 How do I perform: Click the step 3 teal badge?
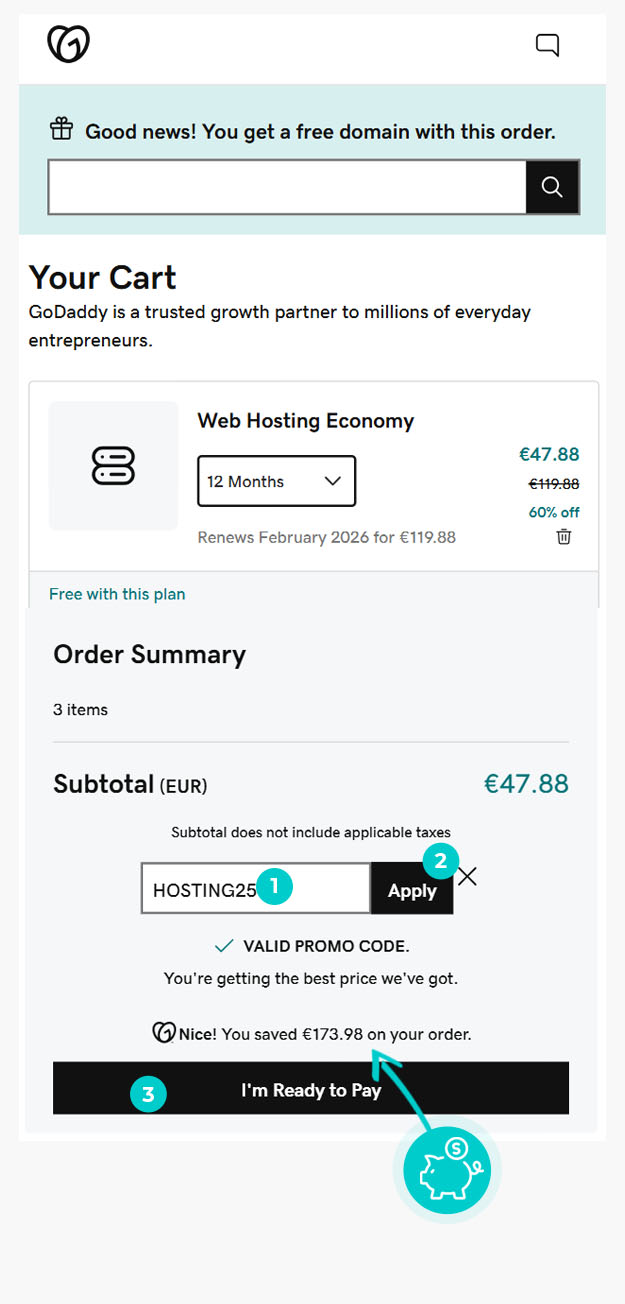(x=148, y=1094)
